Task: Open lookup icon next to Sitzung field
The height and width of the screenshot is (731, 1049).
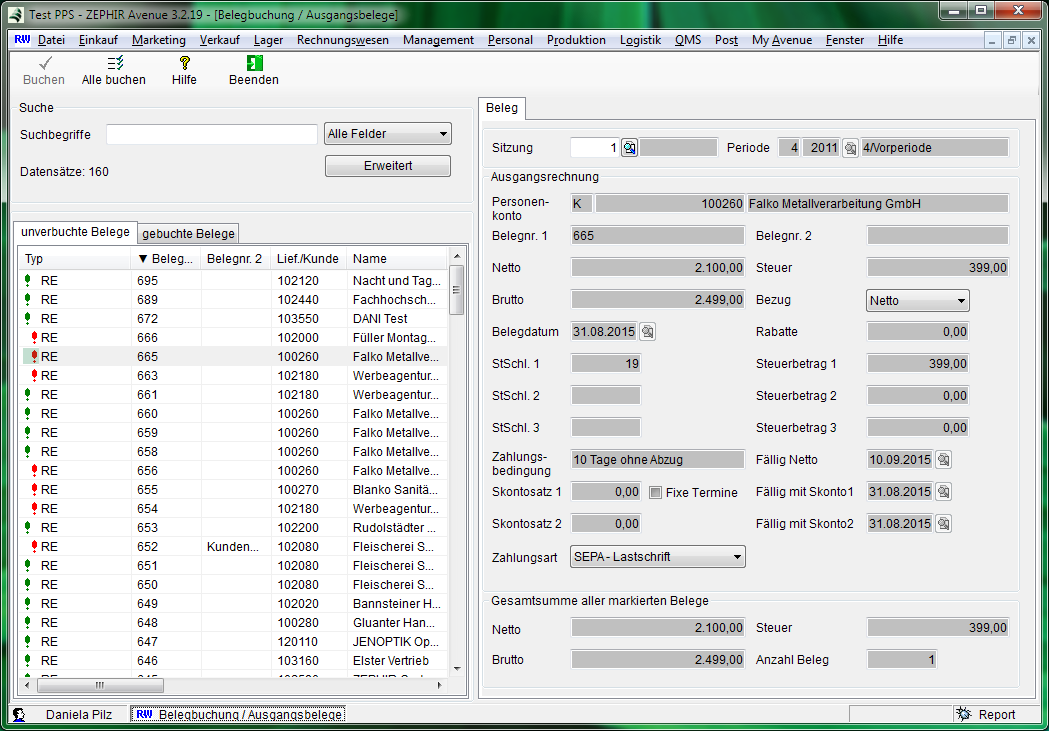Action: tap(630, 148)
